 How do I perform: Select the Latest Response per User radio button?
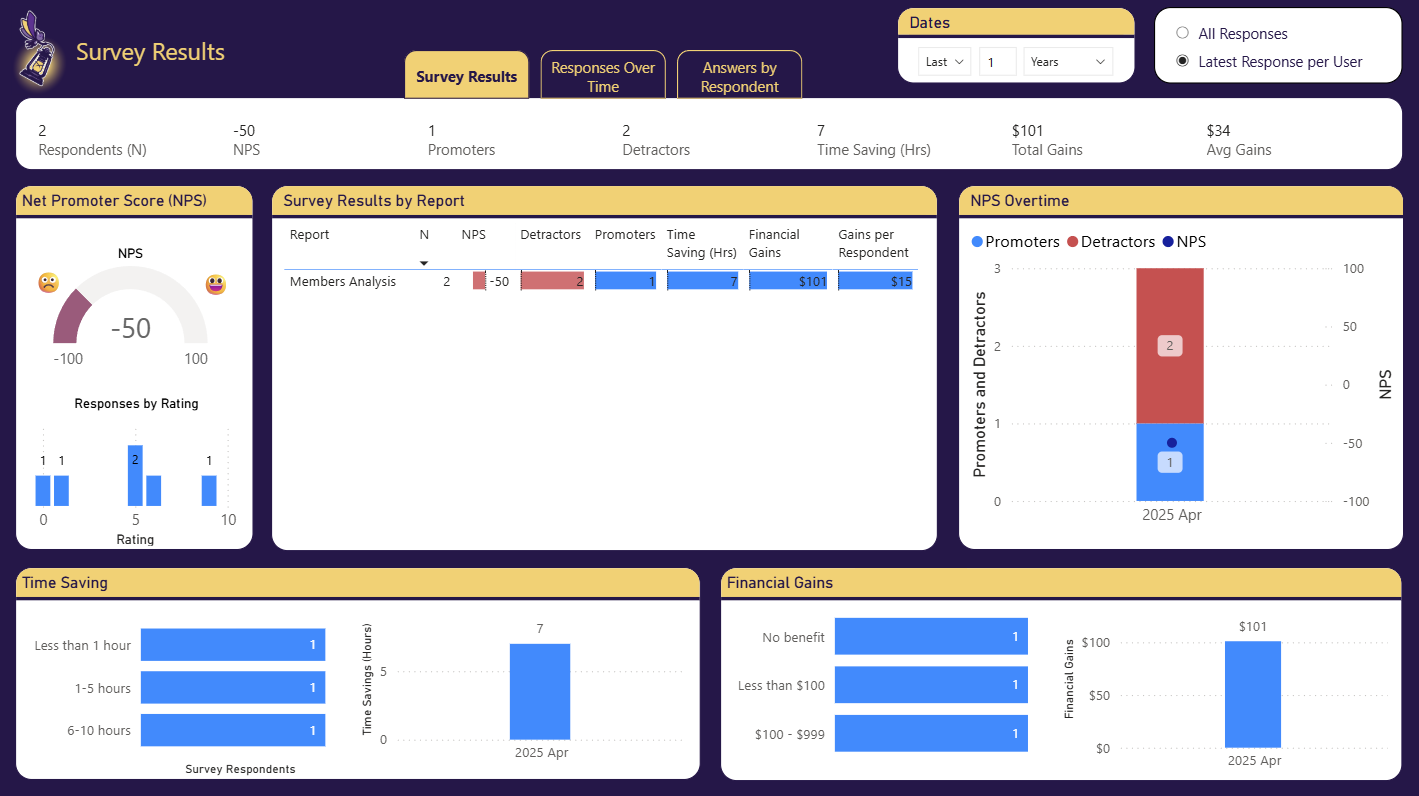[x=1181, y=60]
